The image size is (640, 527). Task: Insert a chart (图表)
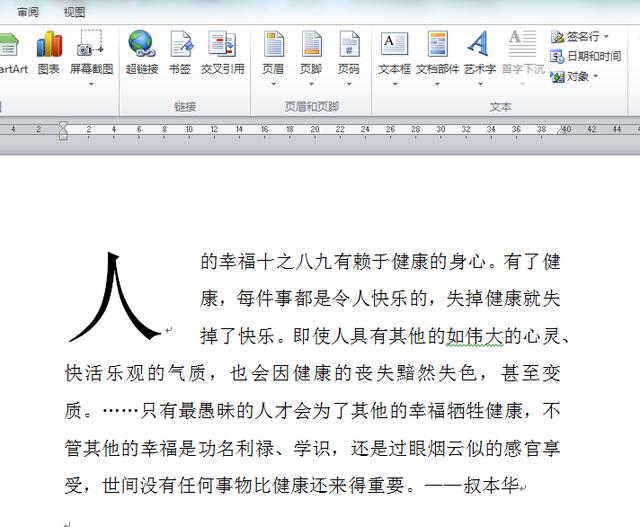click(x=49, y=53)
